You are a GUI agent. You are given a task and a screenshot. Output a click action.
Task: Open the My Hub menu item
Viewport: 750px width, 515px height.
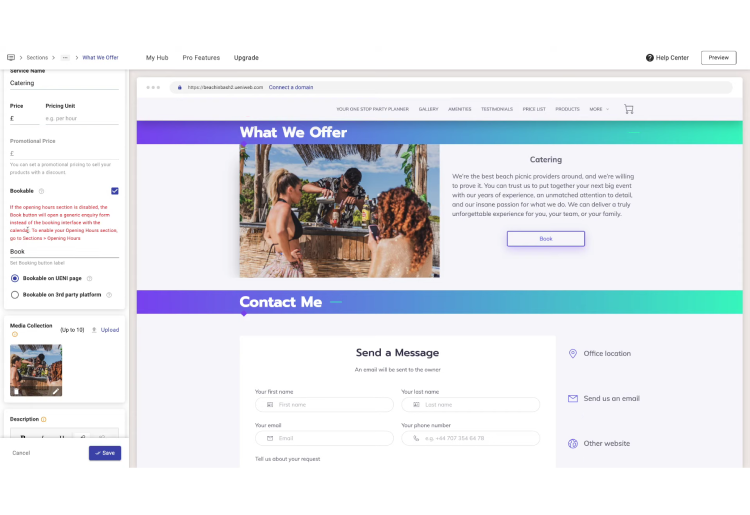click(x=157, y=58)
